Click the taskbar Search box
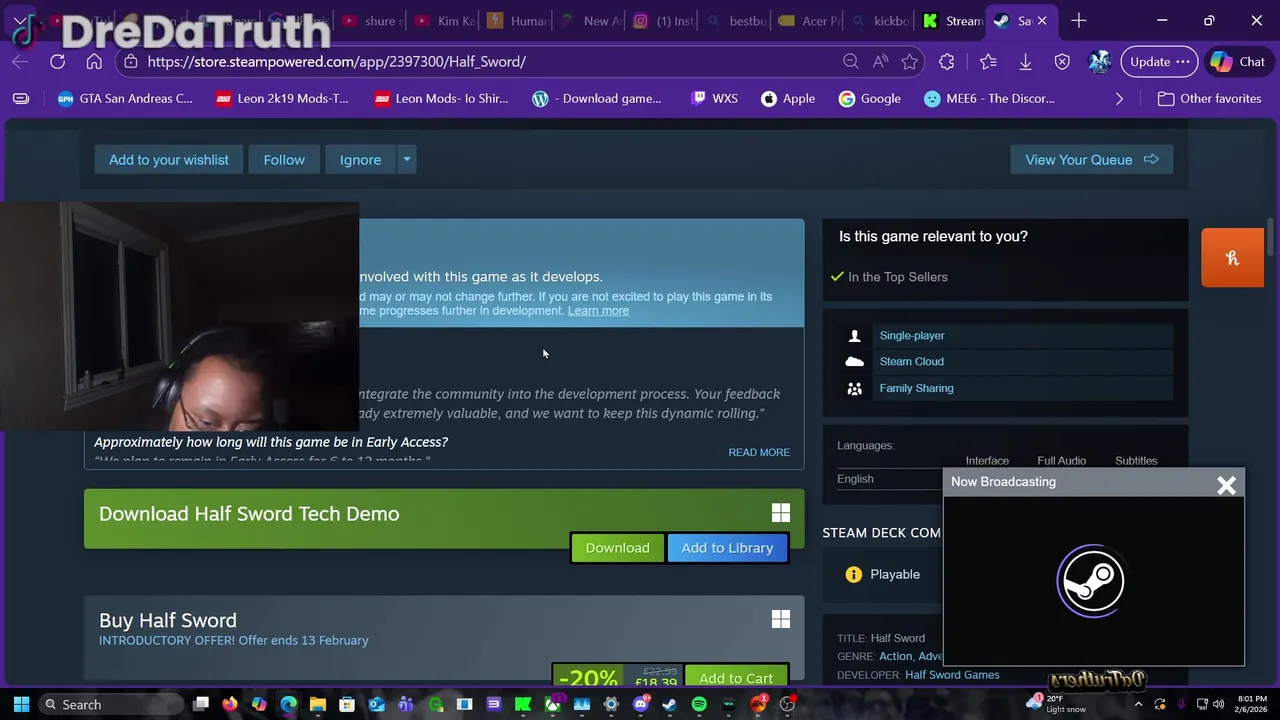Viewport: 1280px width, 720px height. pyautogui.click(x=110, y=704)
